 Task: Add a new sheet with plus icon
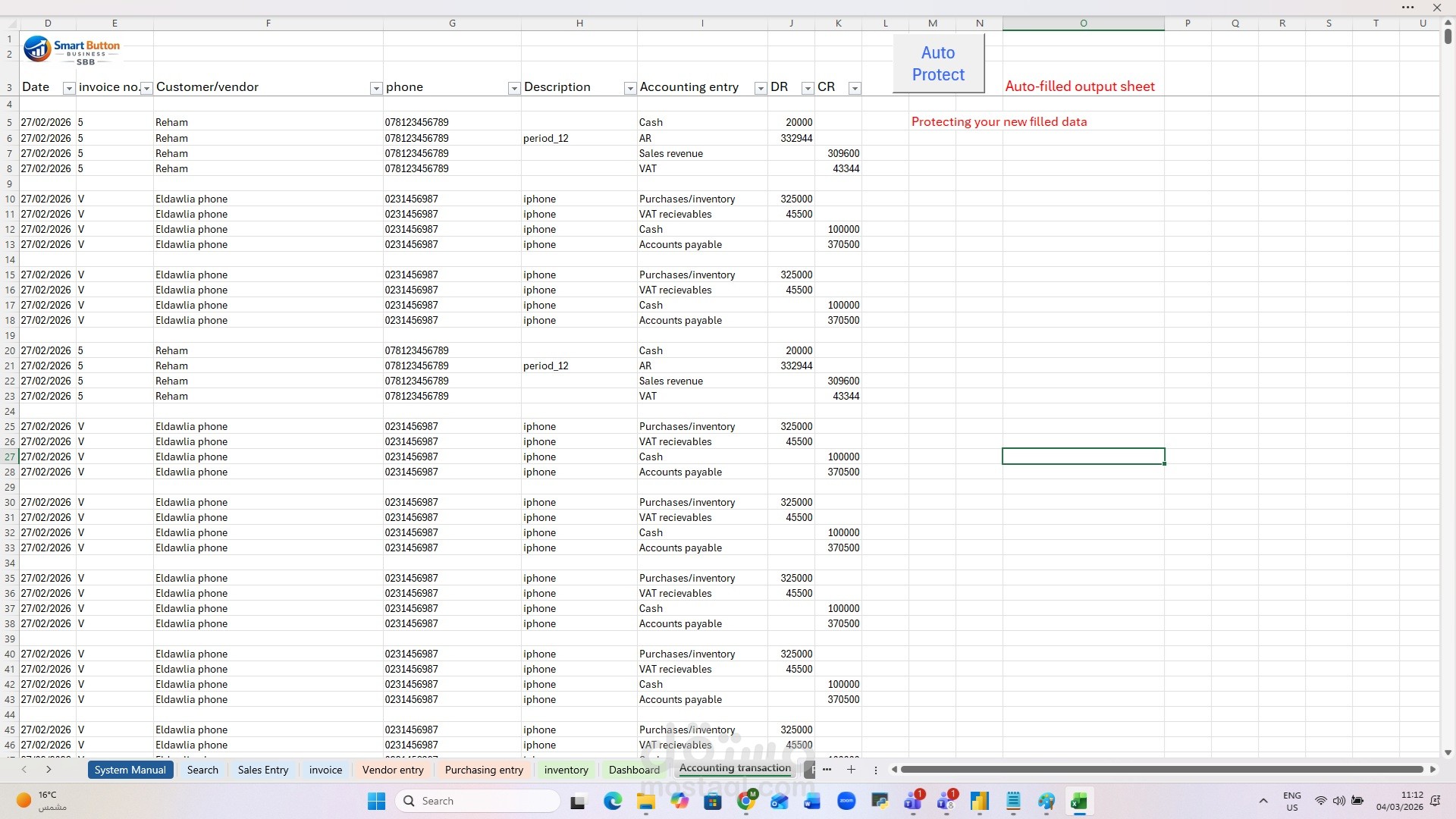coord(851,770)
